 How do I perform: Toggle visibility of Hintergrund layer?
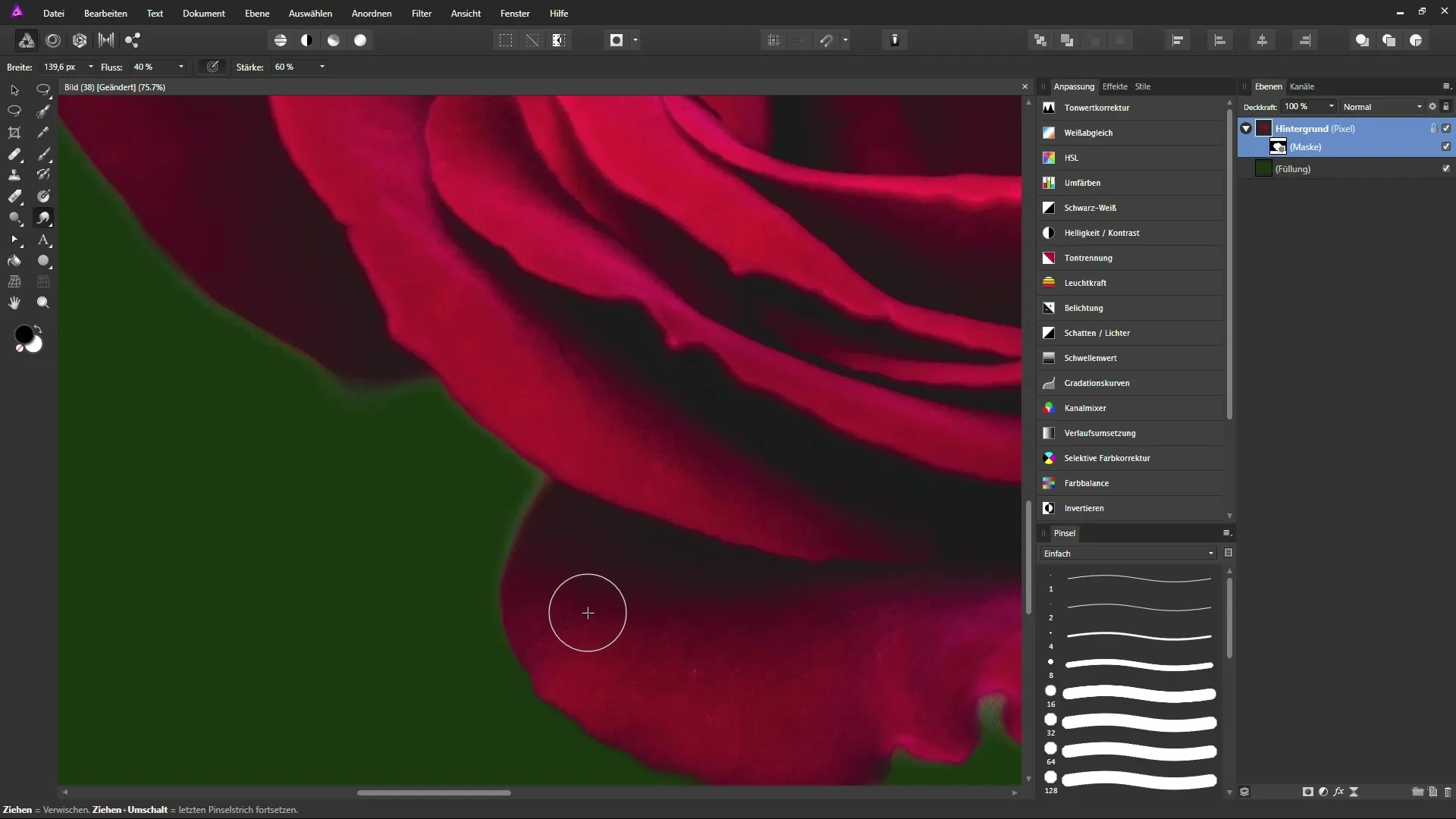click(x=1446, y=128)
